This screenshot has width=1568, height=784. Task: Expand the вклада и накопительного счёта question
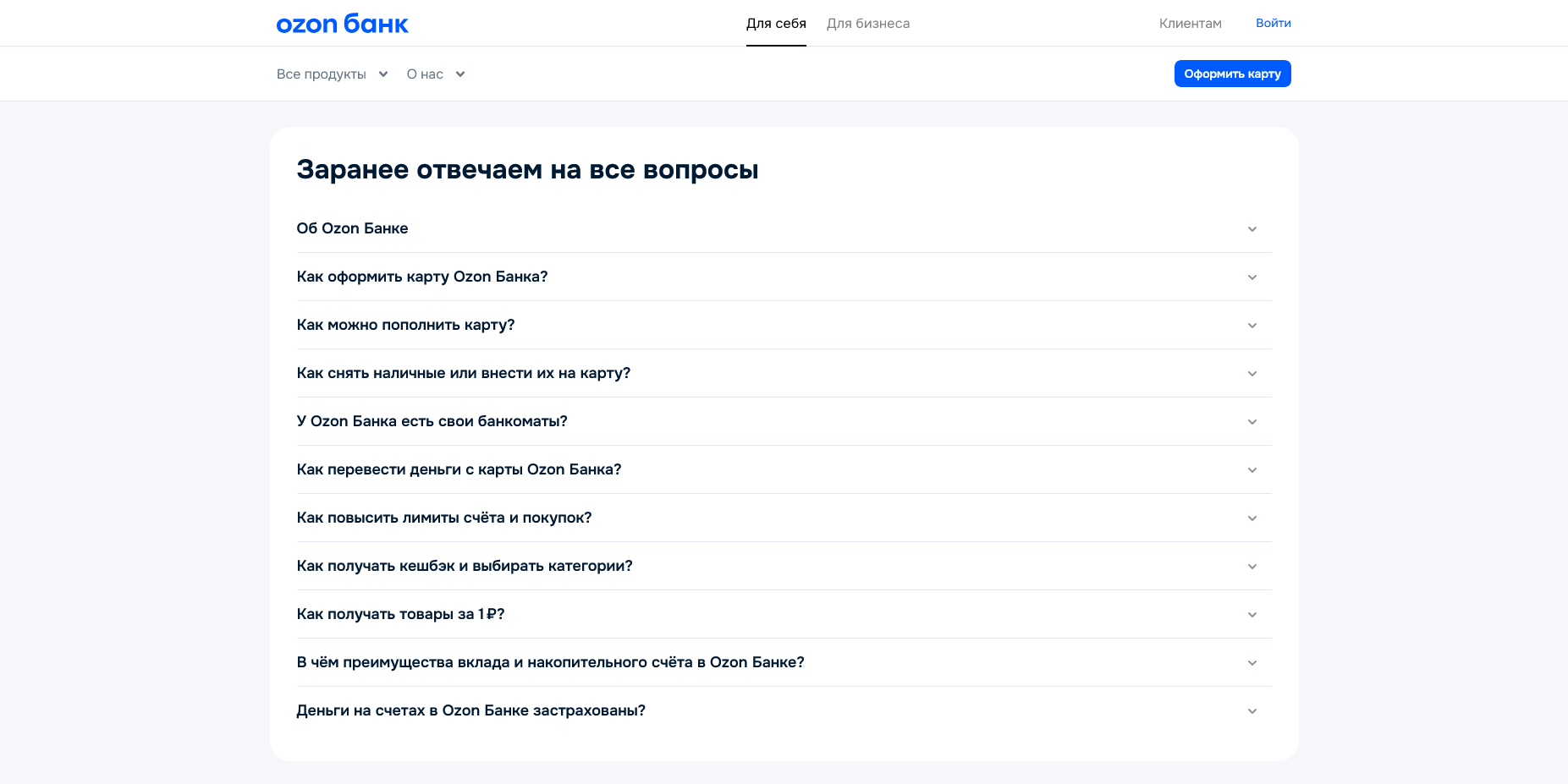[784, 662]
